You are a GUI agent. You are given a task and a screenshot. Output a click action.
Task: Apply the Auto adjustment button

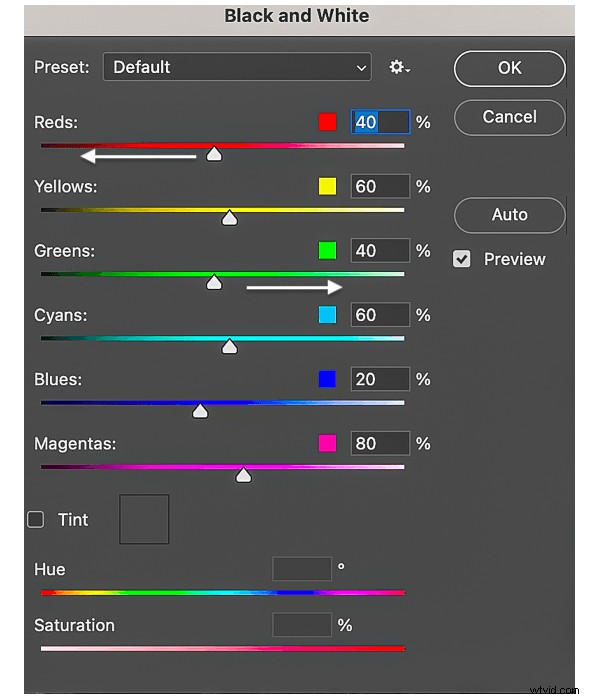click(509, 215)
